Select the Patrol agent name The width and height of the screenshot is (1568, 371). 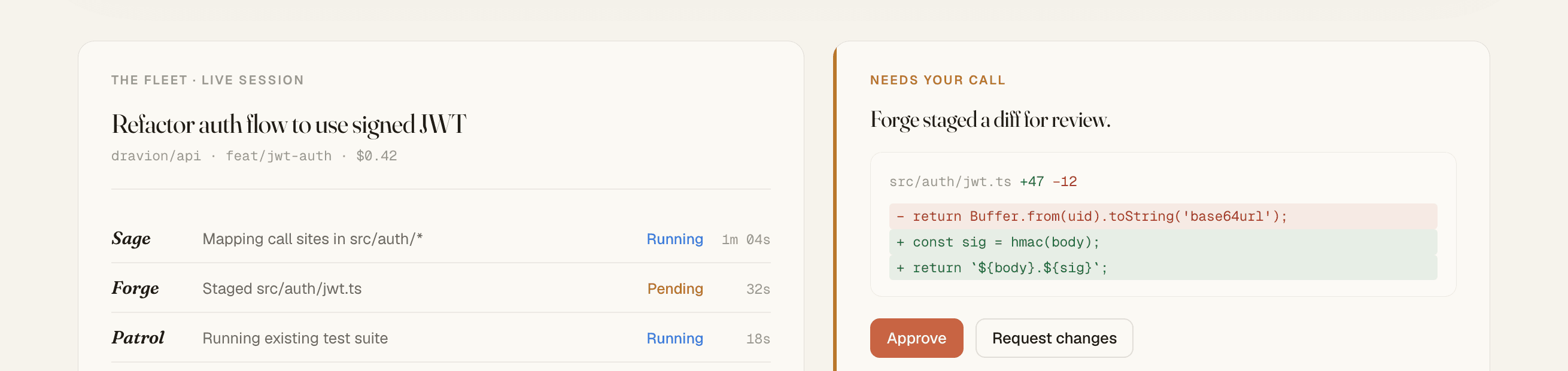138,337
